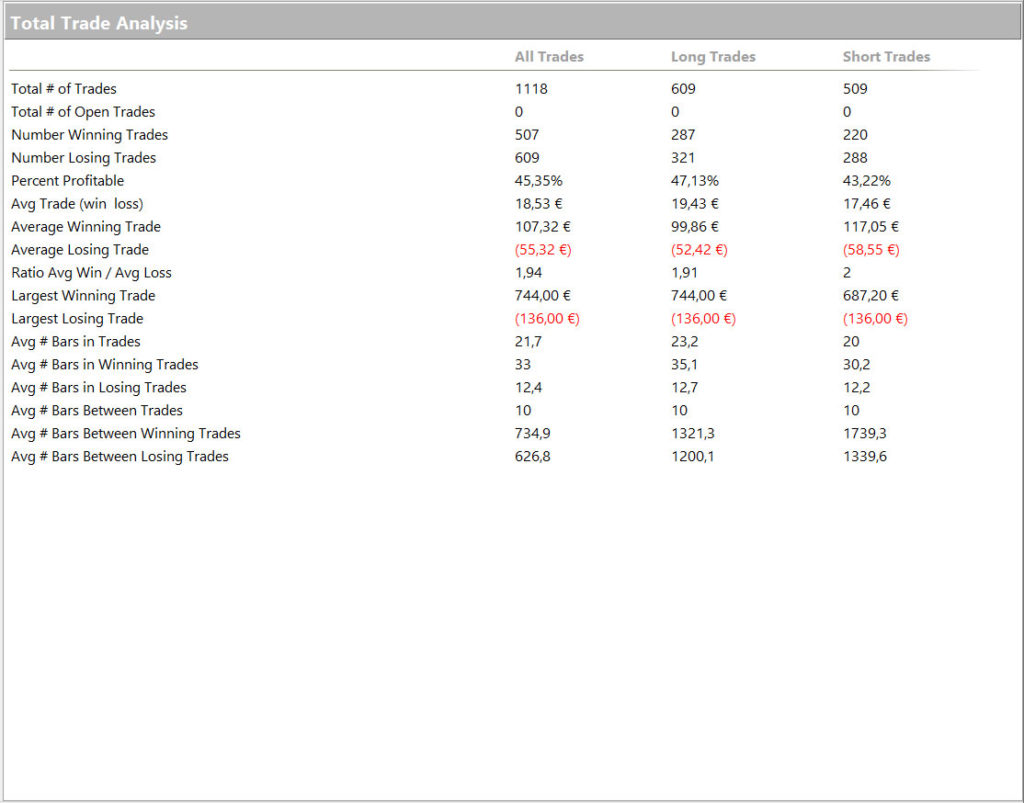The height and width of the screenshot is (803, 1024).
Task: Select the 1321,3 value
Action: [692, 433]
